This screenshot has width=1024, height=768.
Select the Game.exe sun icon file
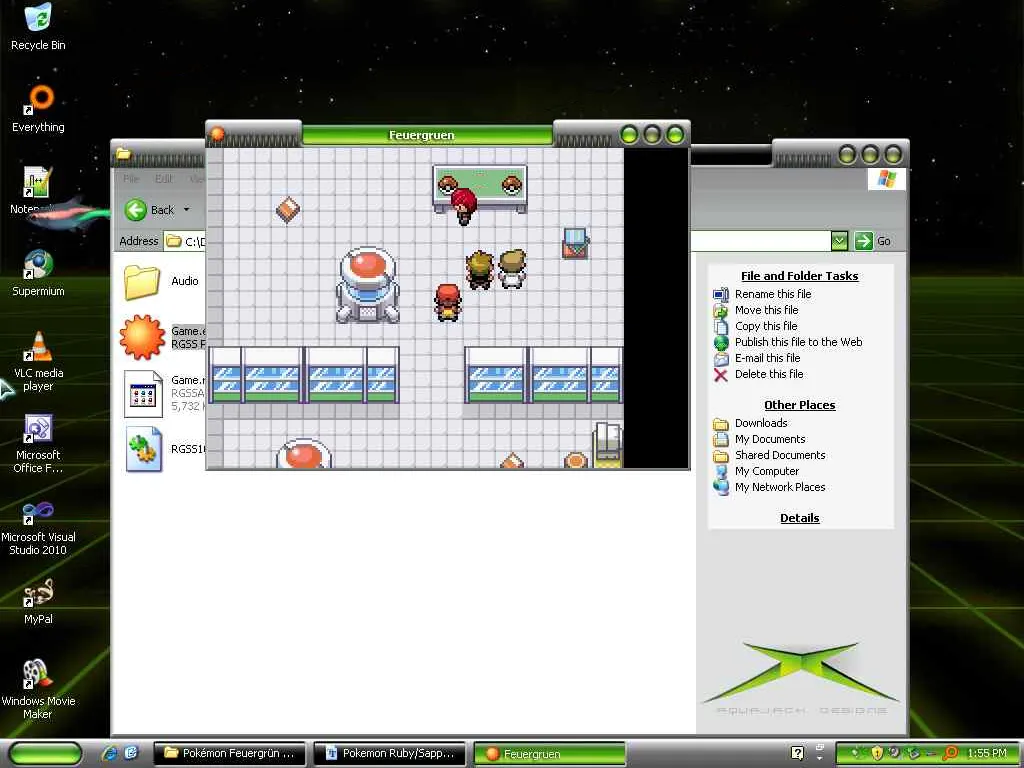[142, 337]
